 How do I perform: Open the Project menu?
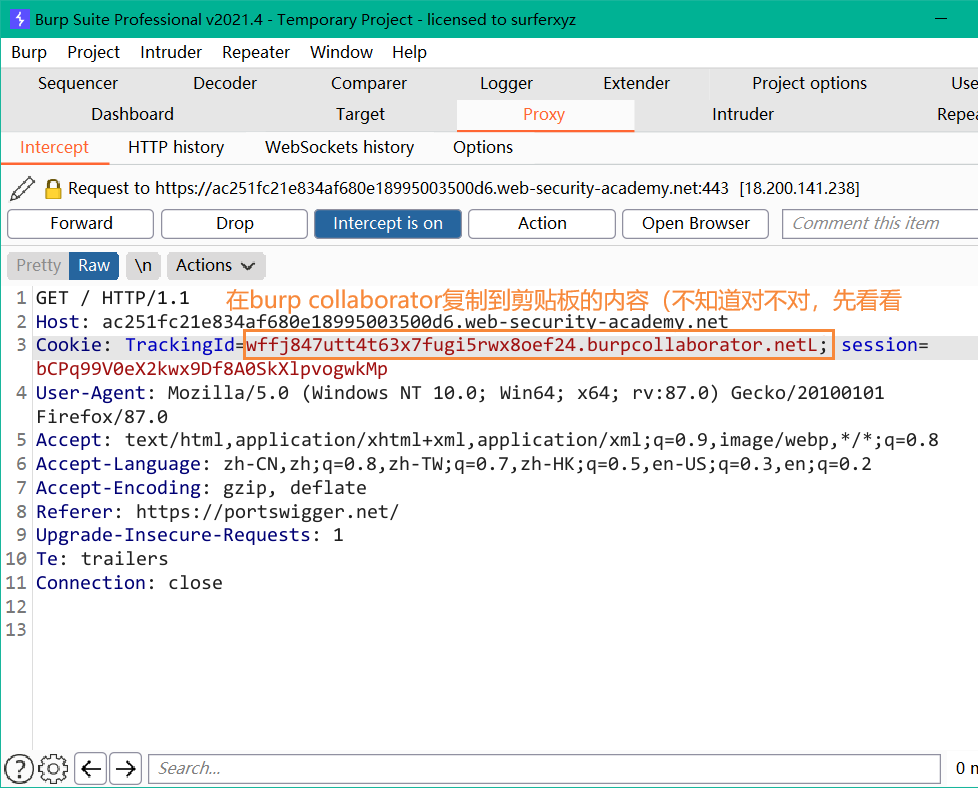[94, 52]
